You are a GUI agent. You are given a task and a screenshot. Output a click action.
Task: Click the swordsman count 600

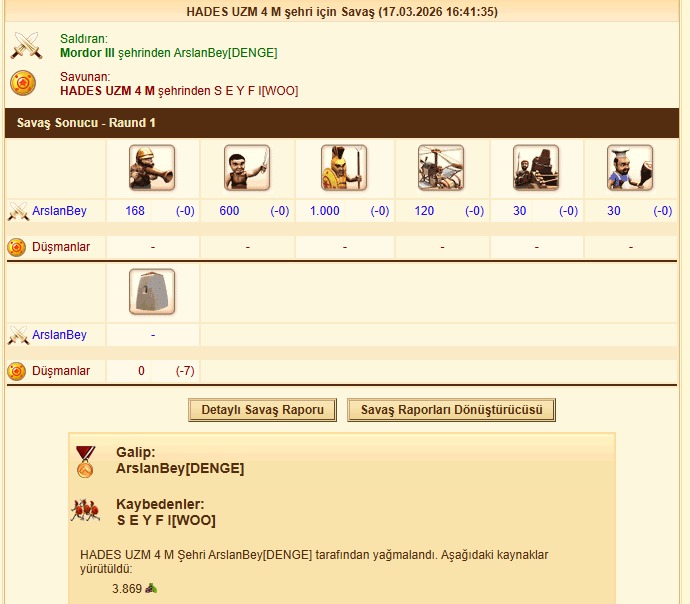tap(229, 211)
